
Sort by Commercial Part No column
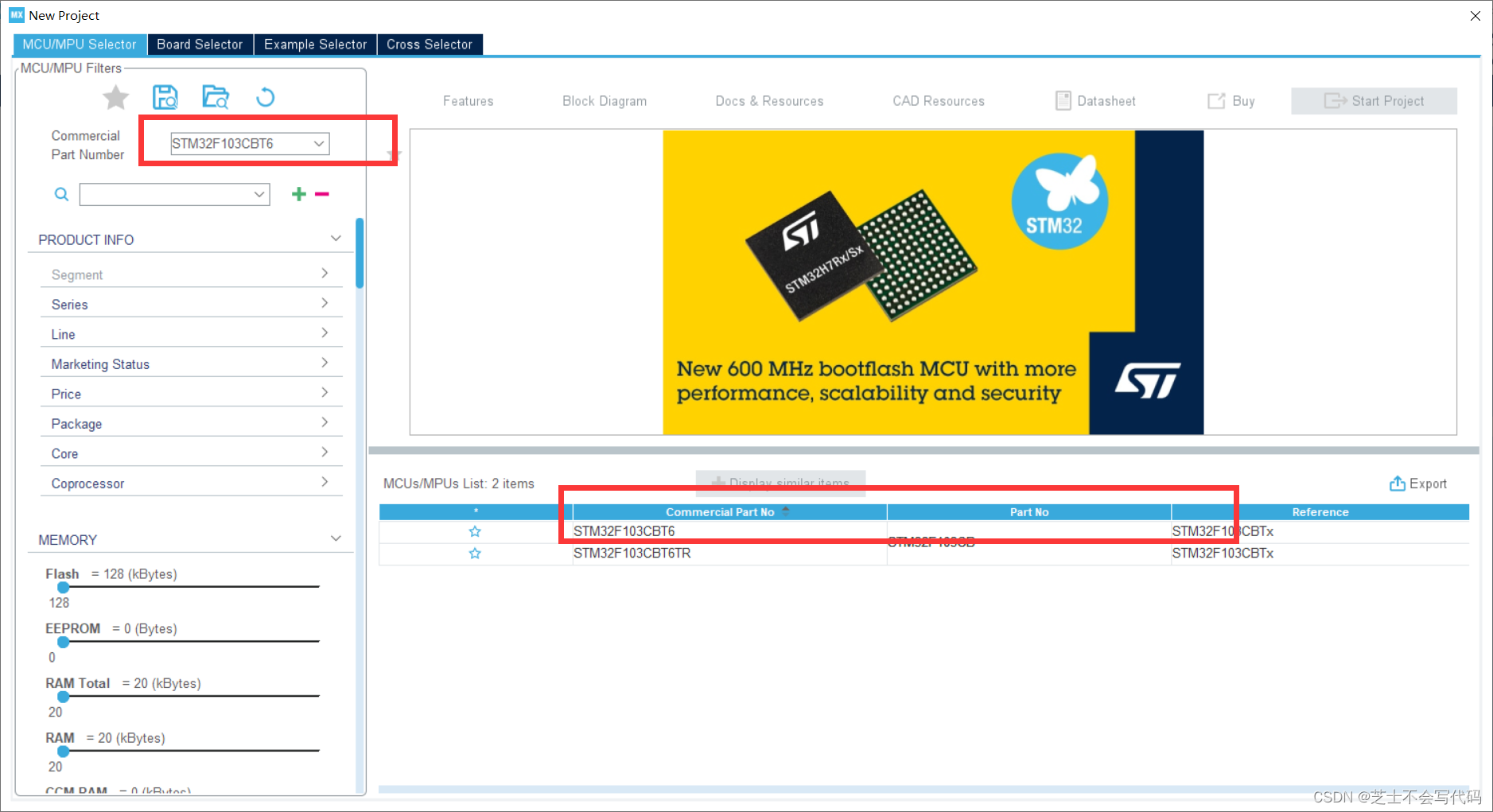click(x=729, y=512)
